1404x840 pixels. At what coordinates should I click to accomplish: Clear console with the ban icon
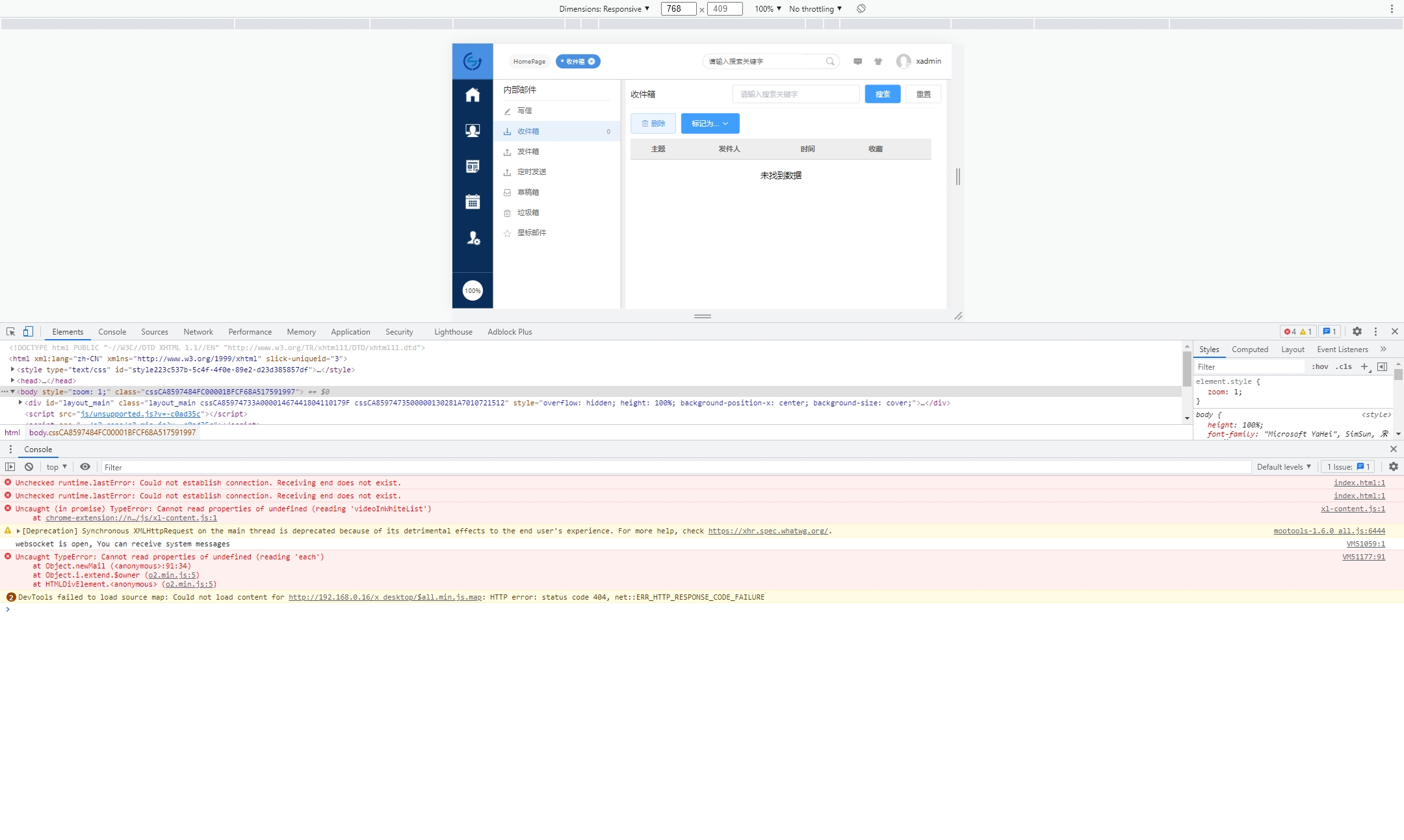coord(29,466)
